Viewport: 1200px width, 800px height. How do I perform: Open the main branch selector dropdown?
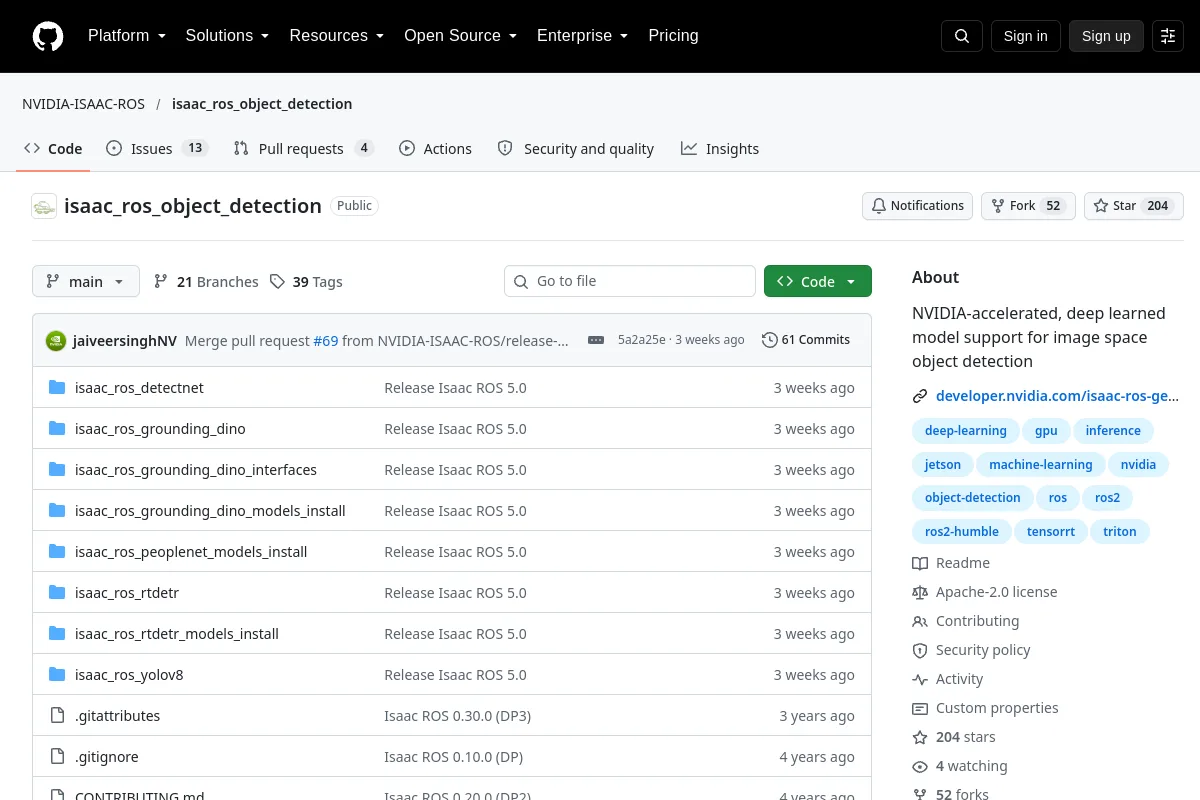coord(86,282)
